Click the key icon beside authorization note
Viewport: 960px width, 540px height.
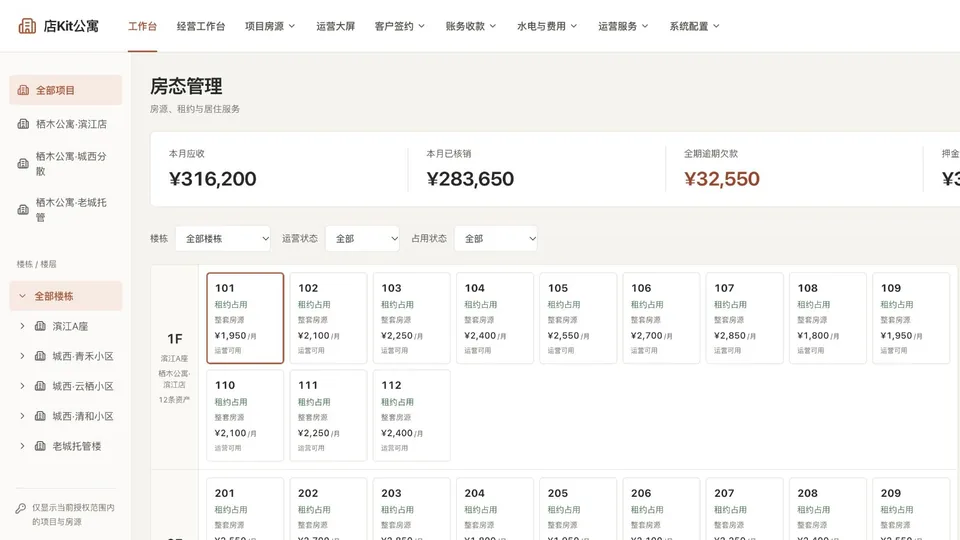pos(21,508)
